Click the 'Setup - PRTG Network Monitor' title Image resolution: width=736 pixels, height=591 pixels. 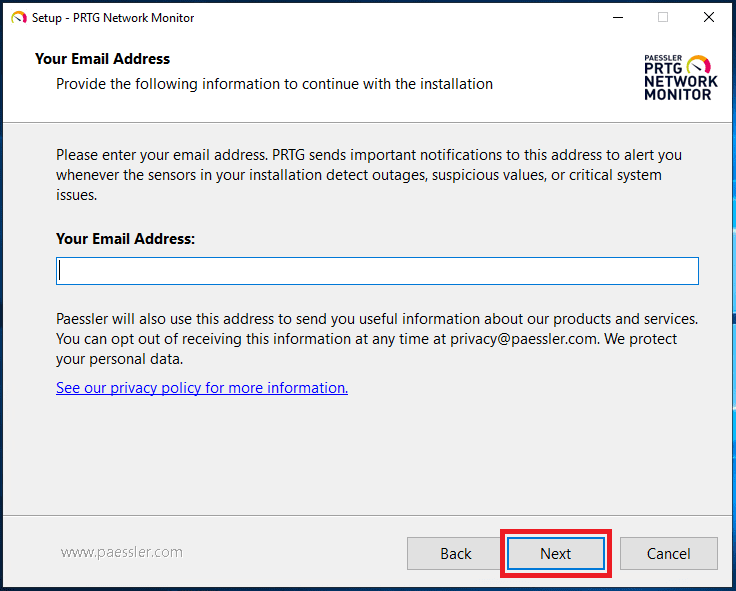pos(113,18)
